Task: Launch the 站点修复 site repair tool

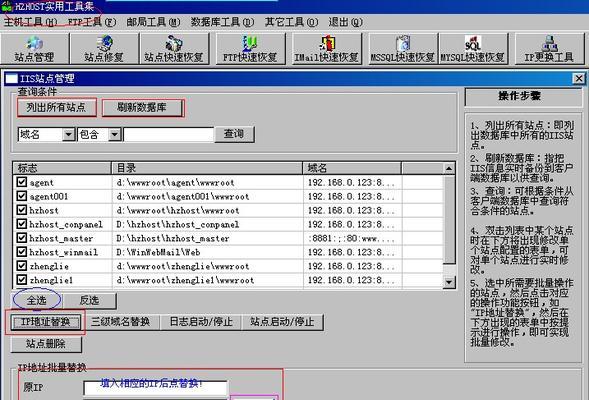Action: (x=104, y=49)
